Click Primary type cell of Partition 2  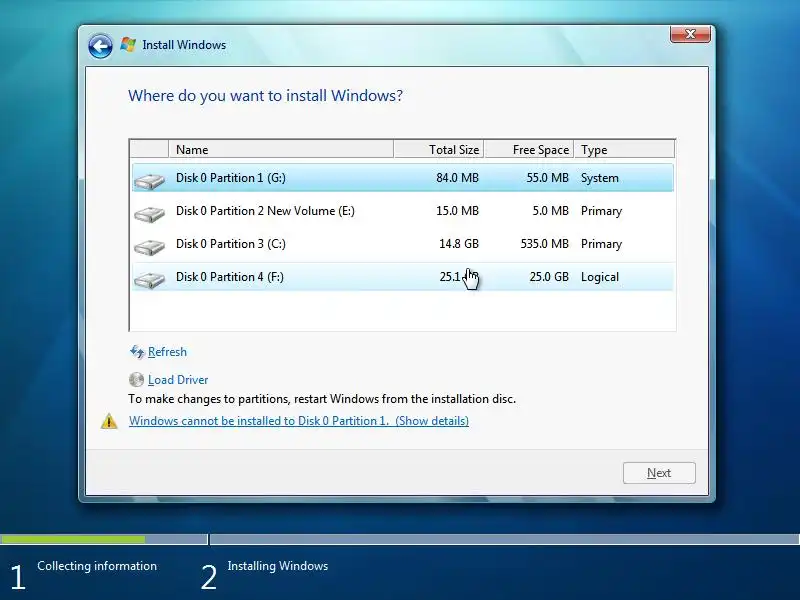601,211
